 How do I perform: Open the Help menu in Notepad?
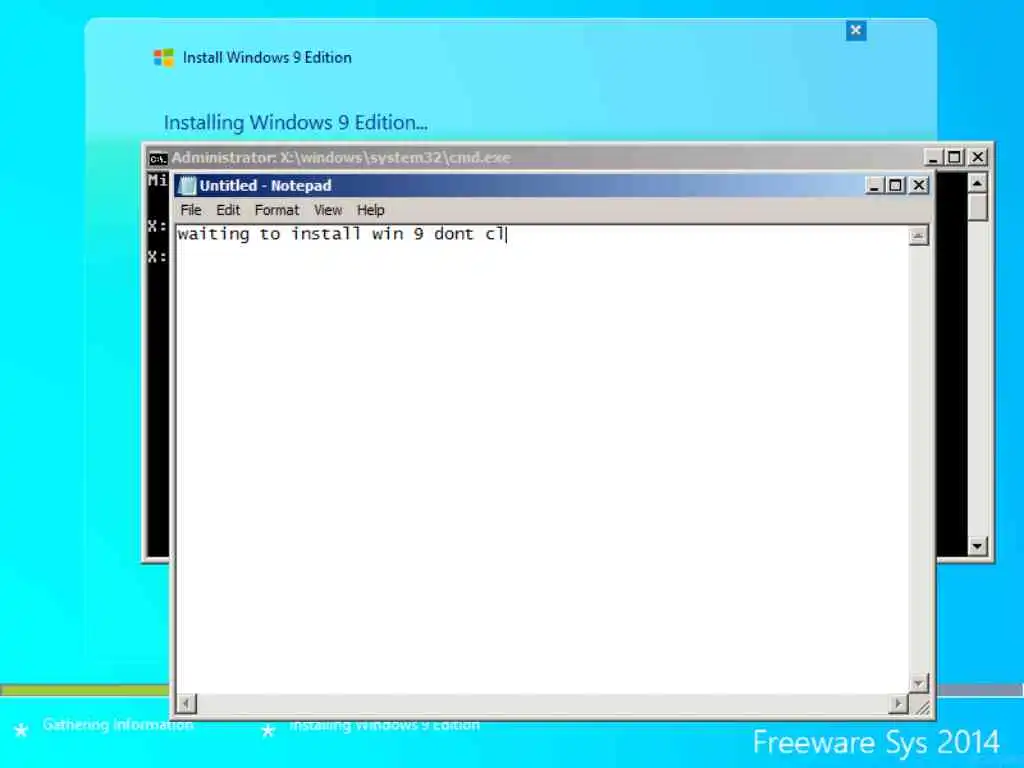pos(370,210)
